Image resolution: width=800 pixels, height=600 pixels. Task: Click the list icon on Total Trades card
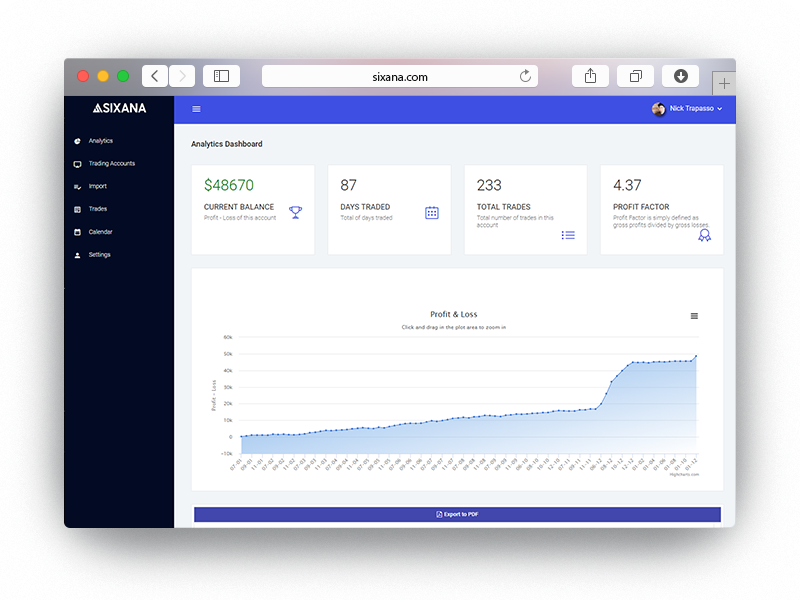(568, 235)
